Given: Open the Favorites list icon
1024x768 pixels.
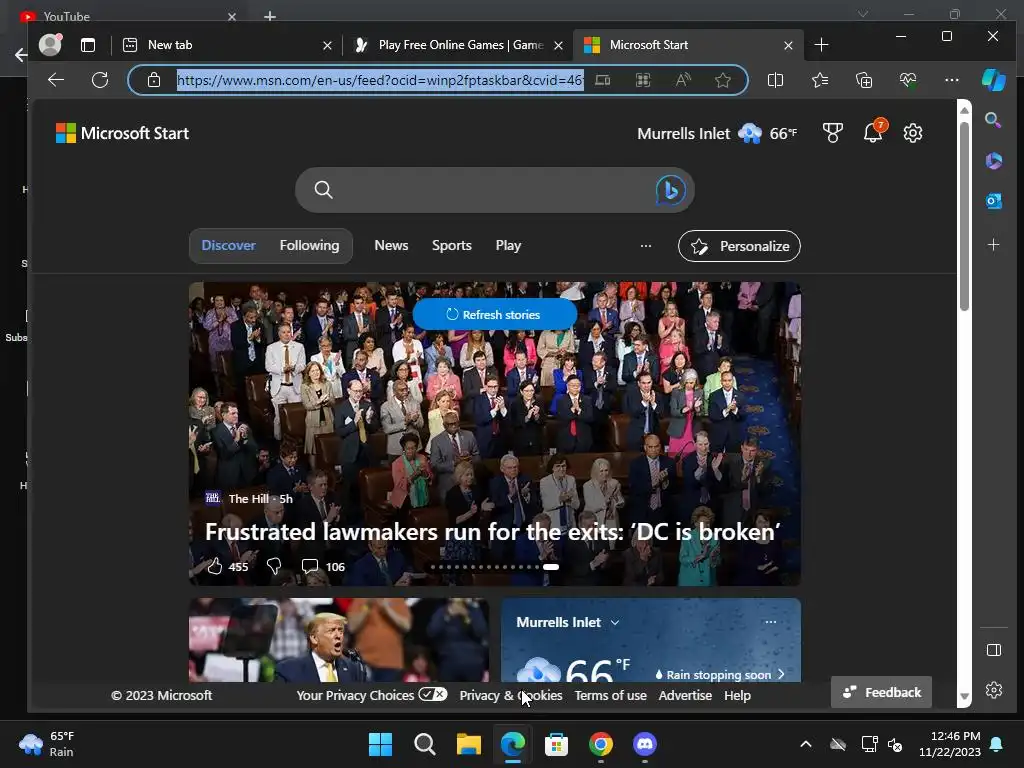Looking at the screenshot, I should [820, 80].
